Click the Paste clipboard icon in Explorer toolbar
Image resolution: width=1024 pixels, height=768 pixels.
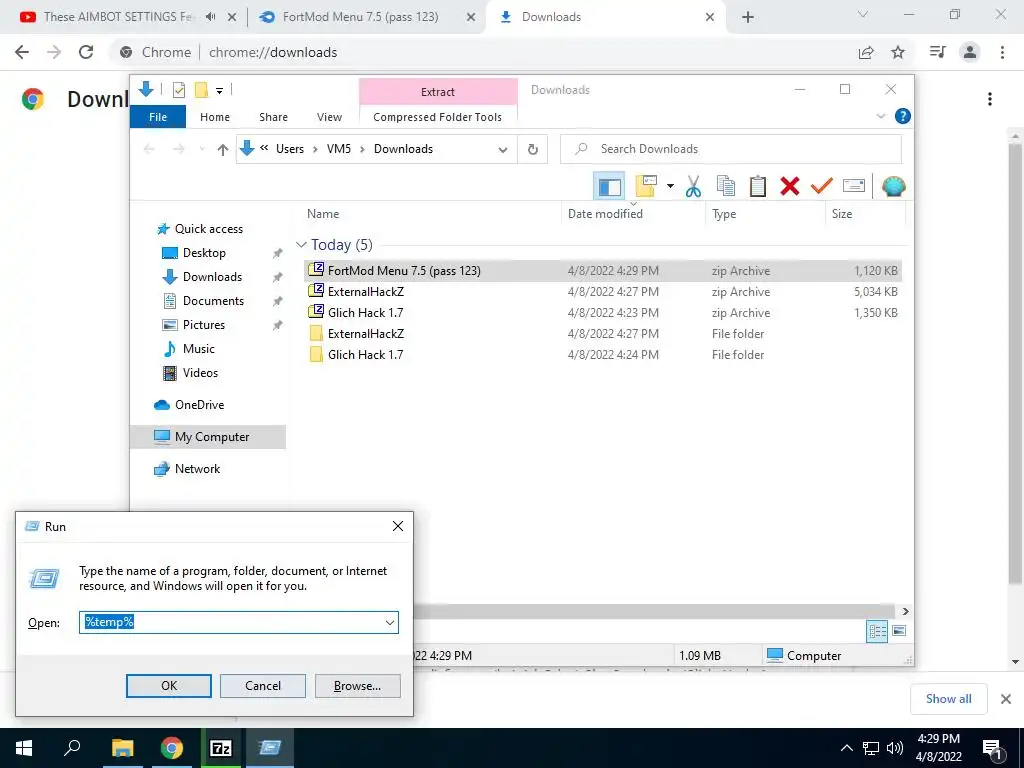(x=758, y=187)
